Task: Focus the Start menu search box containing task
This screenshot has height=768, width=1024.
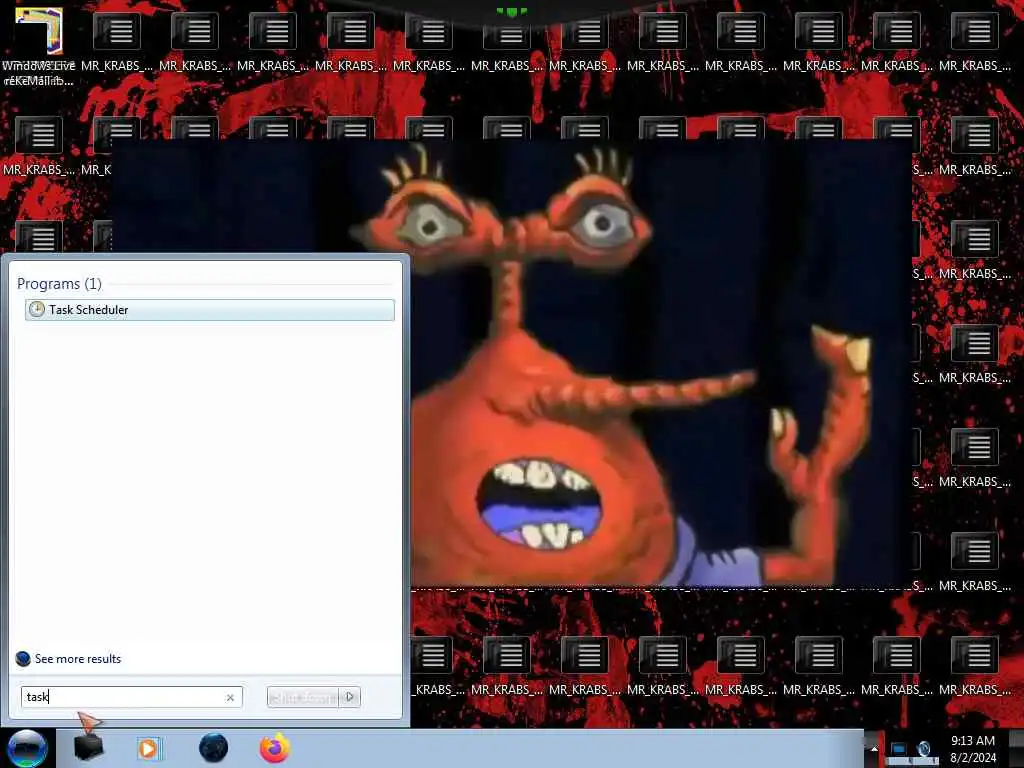Action: (131, 697)
